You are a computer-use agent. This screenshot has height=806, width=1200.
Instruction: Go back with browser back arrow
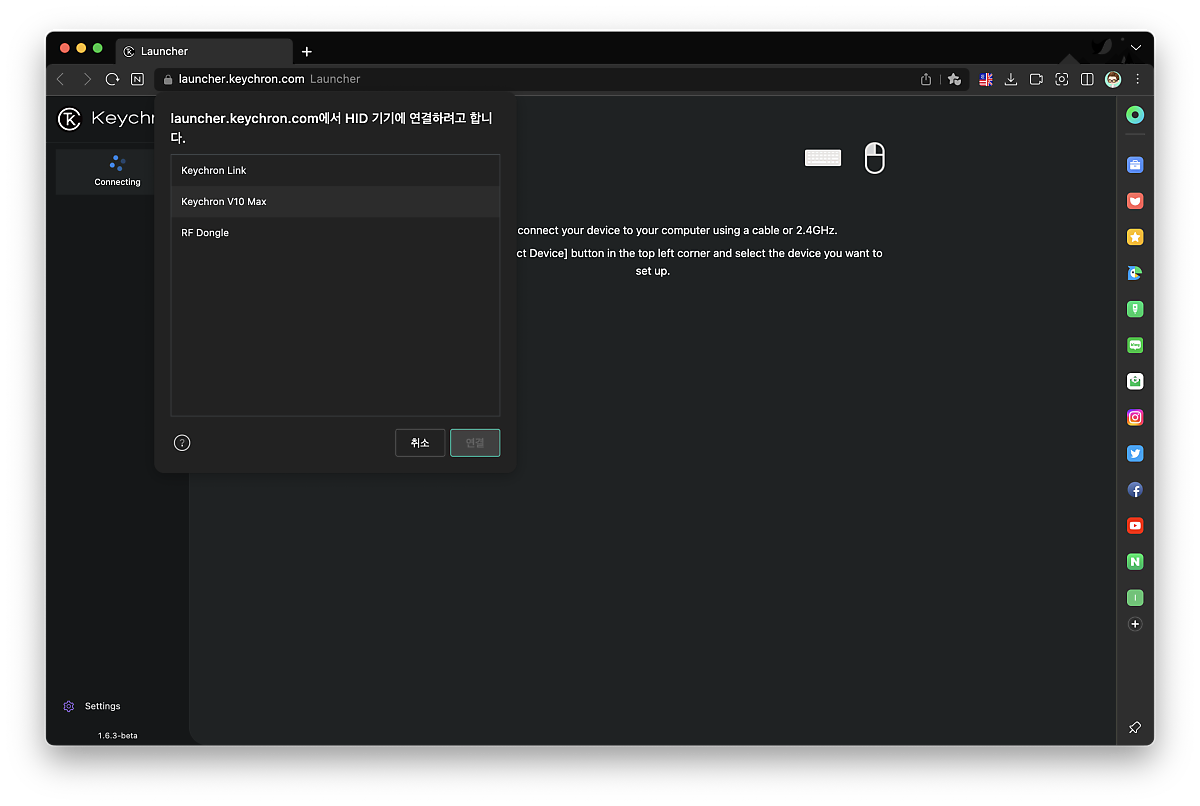click(x=61, y=79)
